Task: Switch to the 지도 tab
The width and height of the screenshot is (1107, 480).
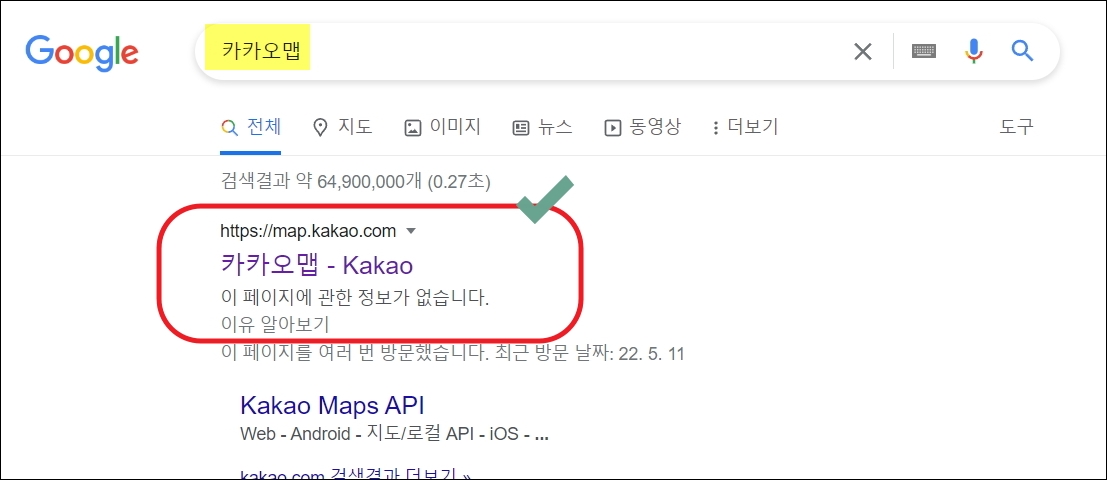Action: click(342, 127)
